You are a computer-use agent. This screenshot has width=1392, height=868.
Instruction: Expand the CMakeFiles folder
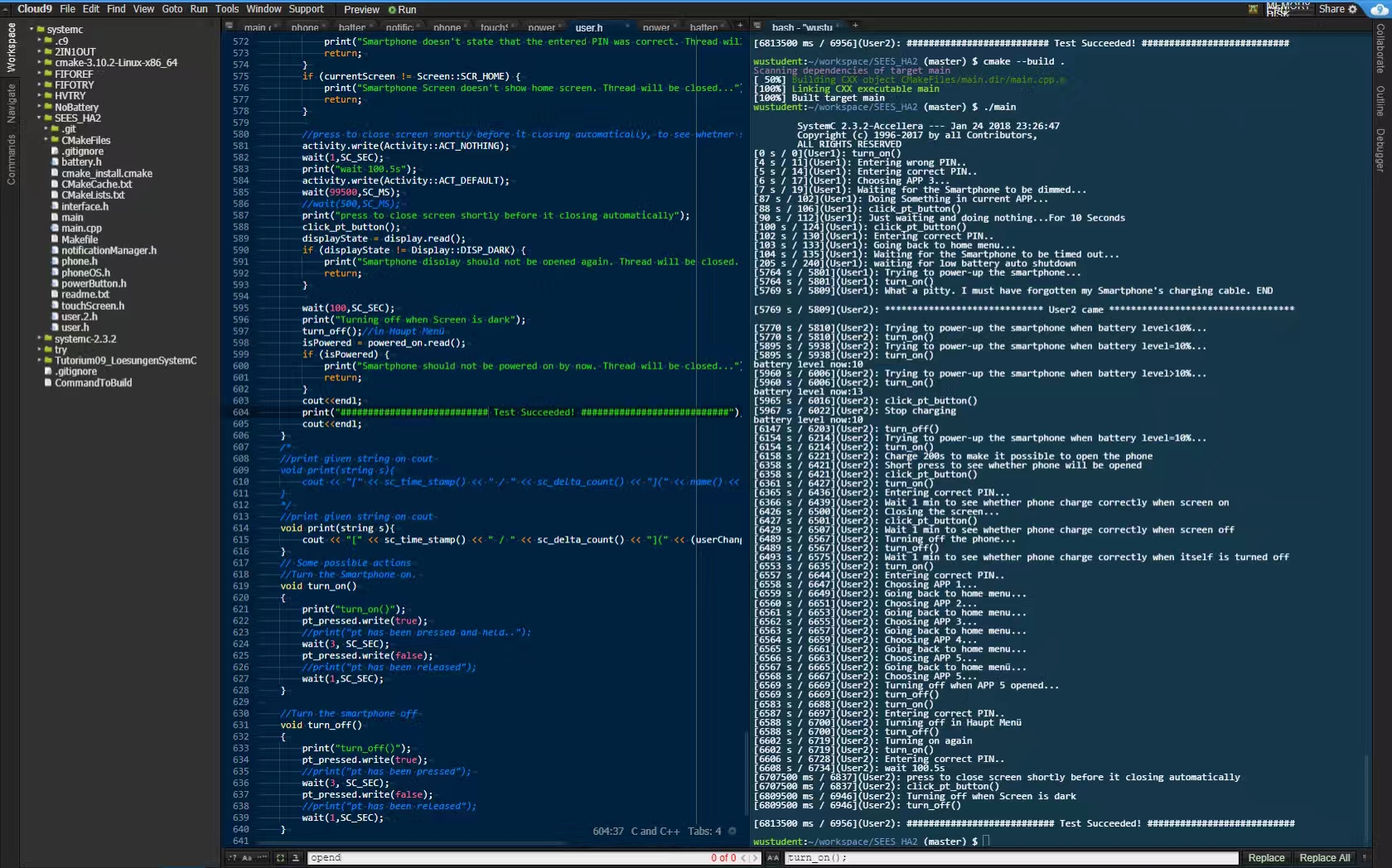46,140
